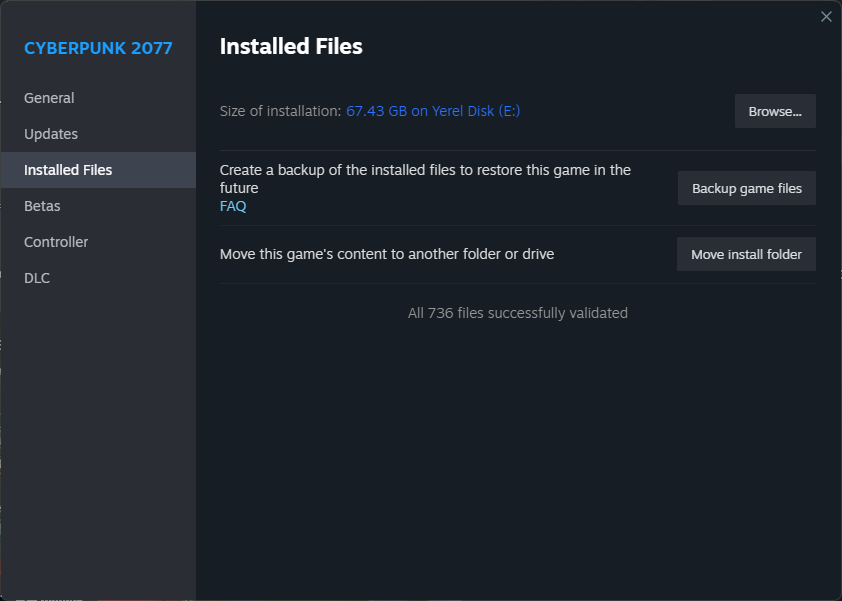Click the Size of installation label

tap(280, 111)
